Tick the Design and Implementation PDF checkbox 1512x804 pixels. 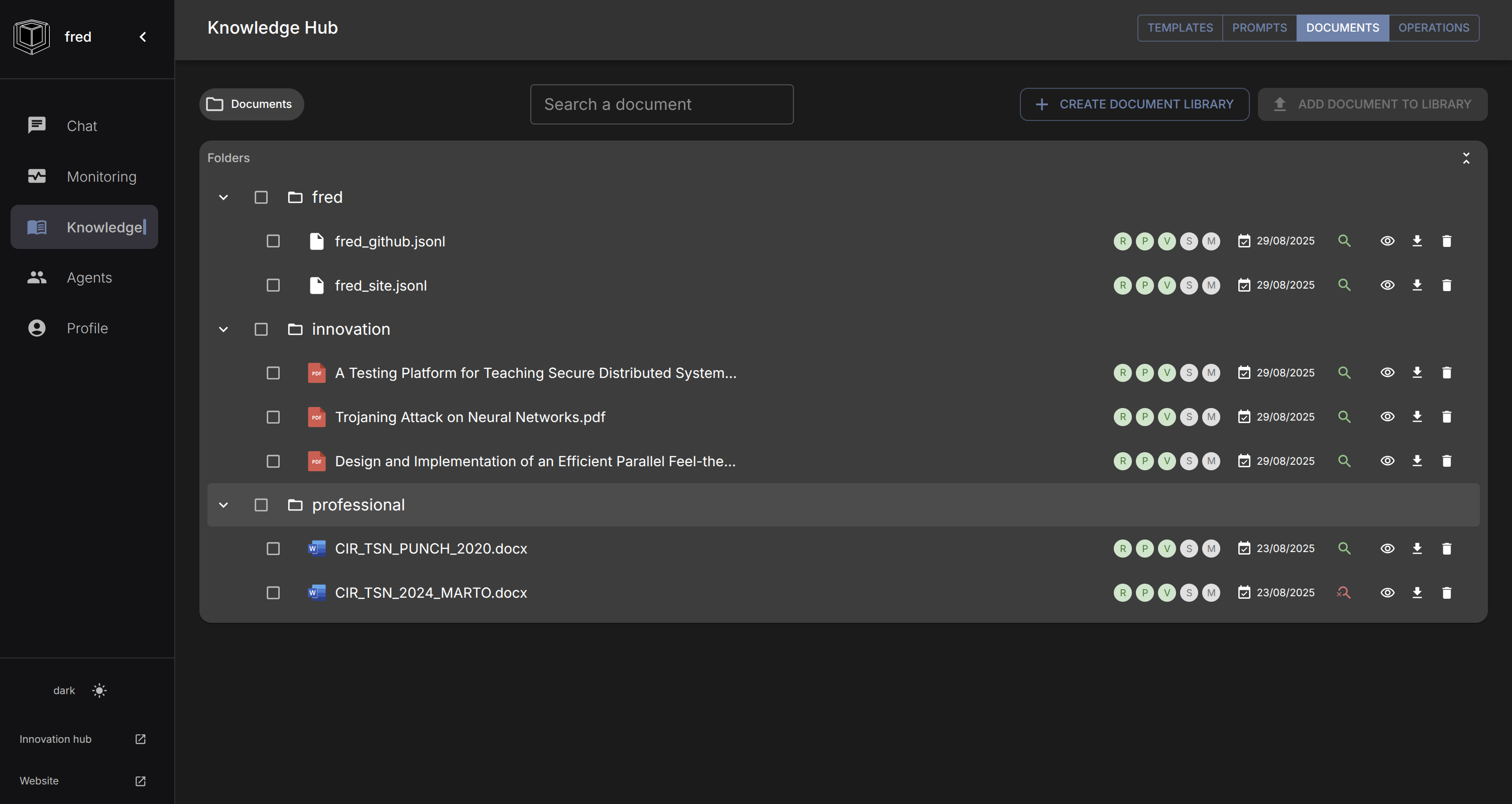click(x=273, y=461)
